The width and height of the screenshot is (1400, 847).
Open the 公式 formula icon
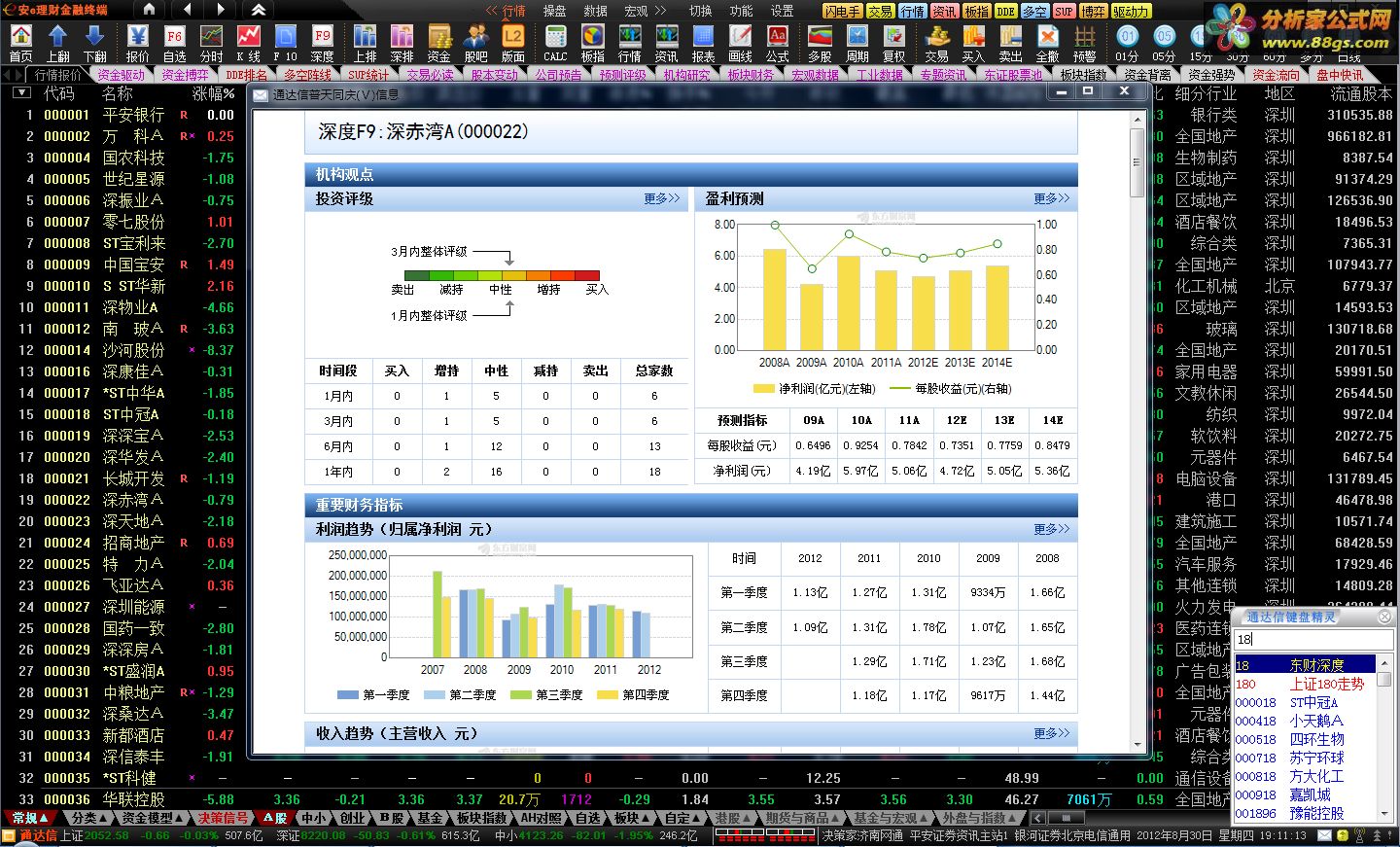pos(778,43)
